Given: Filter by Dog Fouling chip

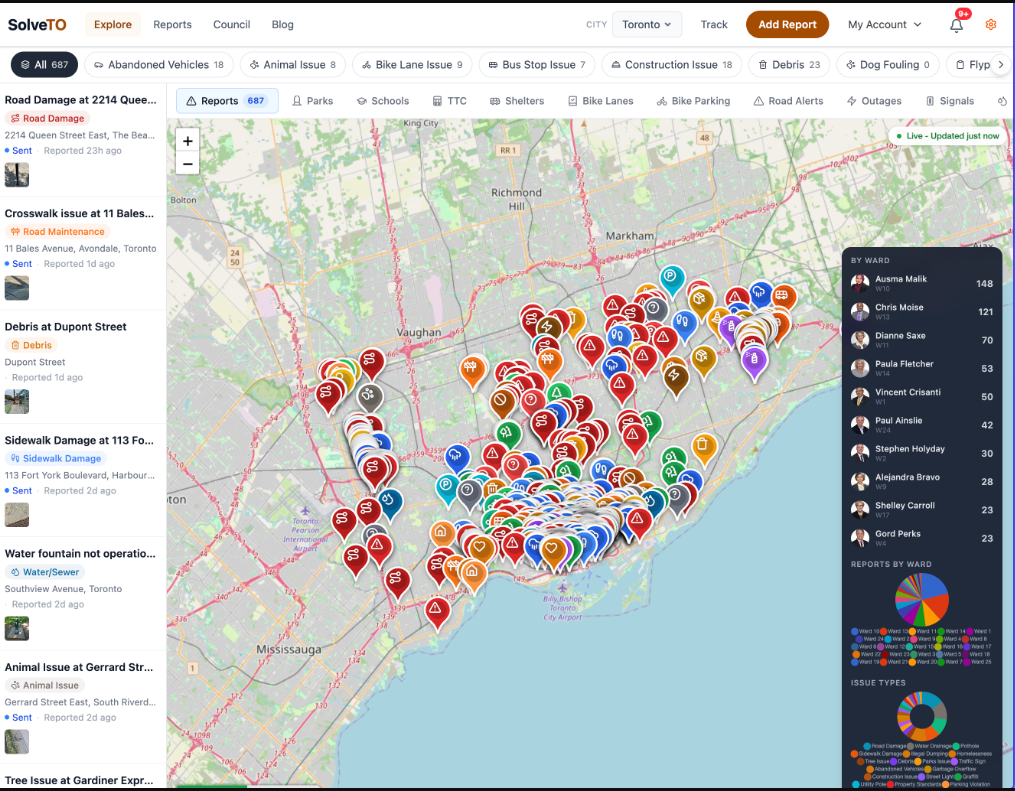Looking at the screenshot, I should (x=887, y=65).
